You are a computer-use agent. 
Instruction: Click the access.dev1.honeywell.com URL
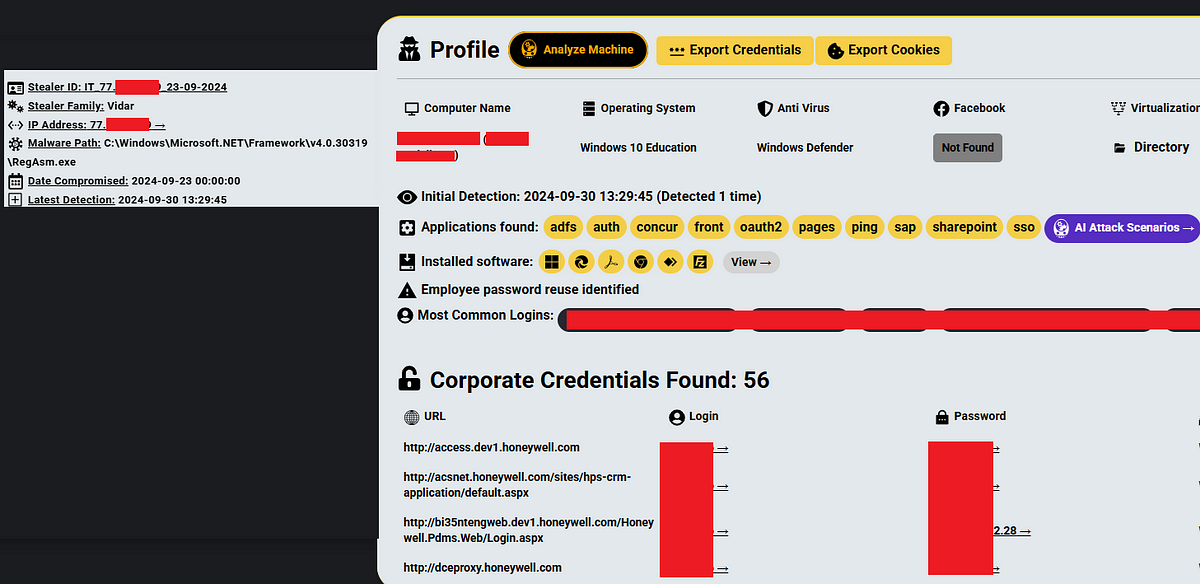491,447
